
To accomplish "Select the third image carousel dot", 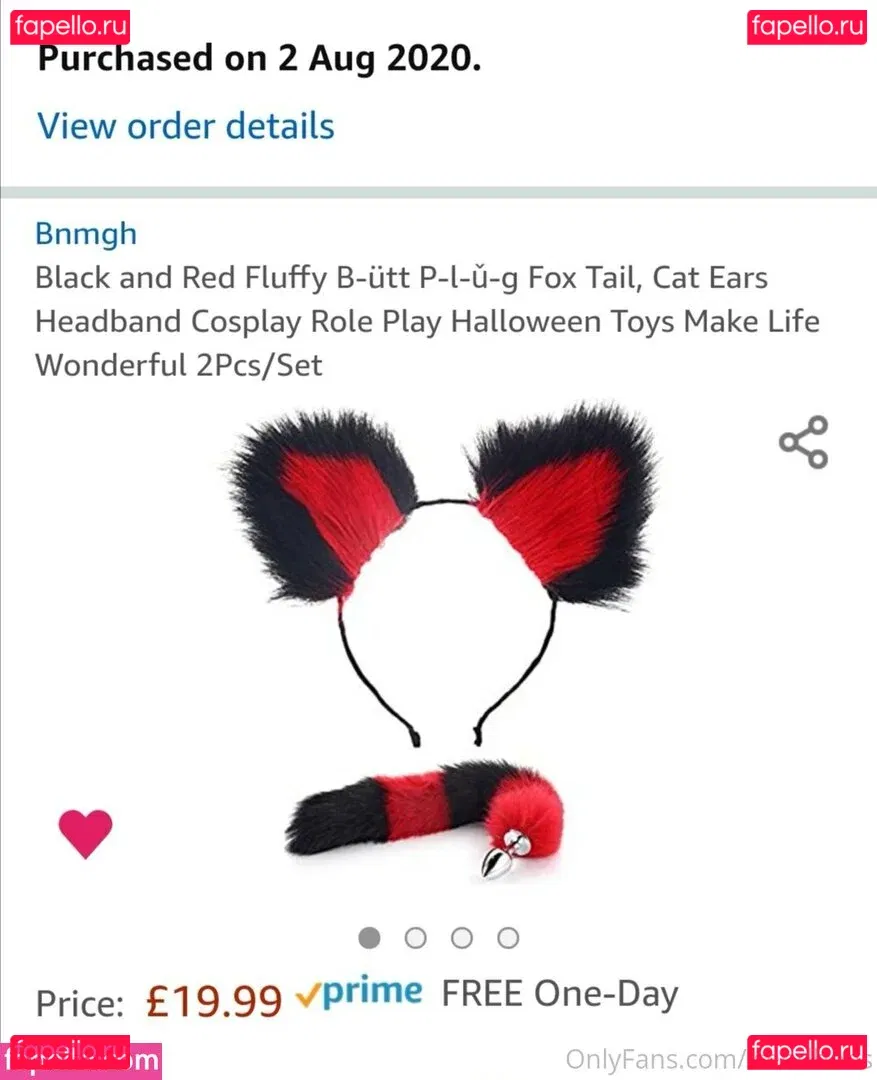I will [x=462, y=937].
